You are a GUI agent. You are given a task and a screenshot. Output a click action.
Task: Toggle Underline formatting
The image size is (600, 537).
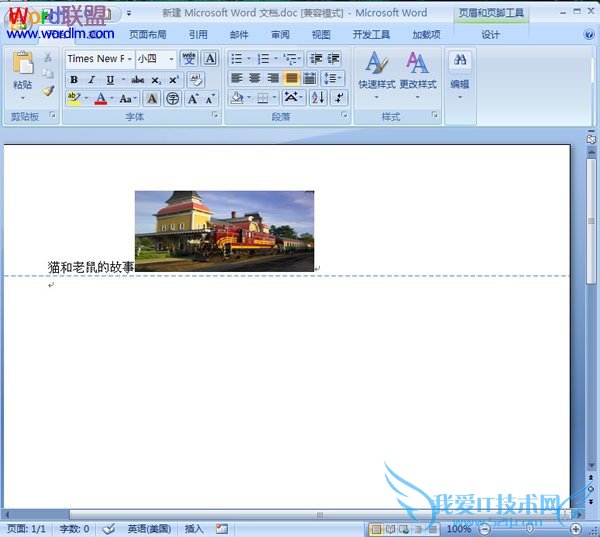coord(110,80)
